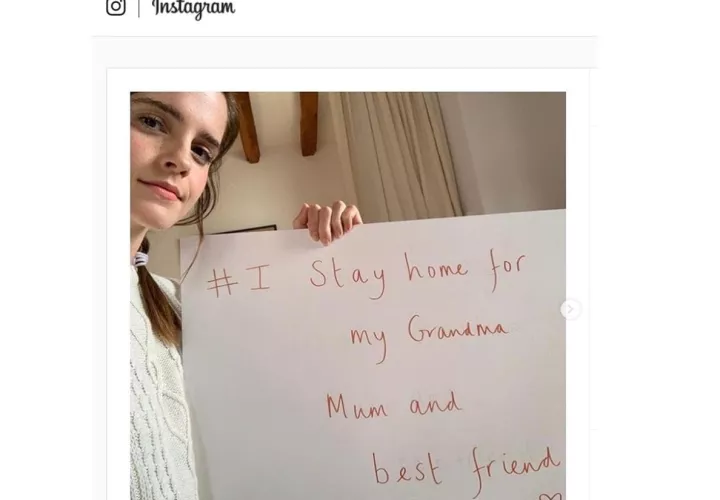The width and height of the screenshot is (720, 500).
Task: Click the 'Mum and' handwritten line
Action: pos(394,405)
